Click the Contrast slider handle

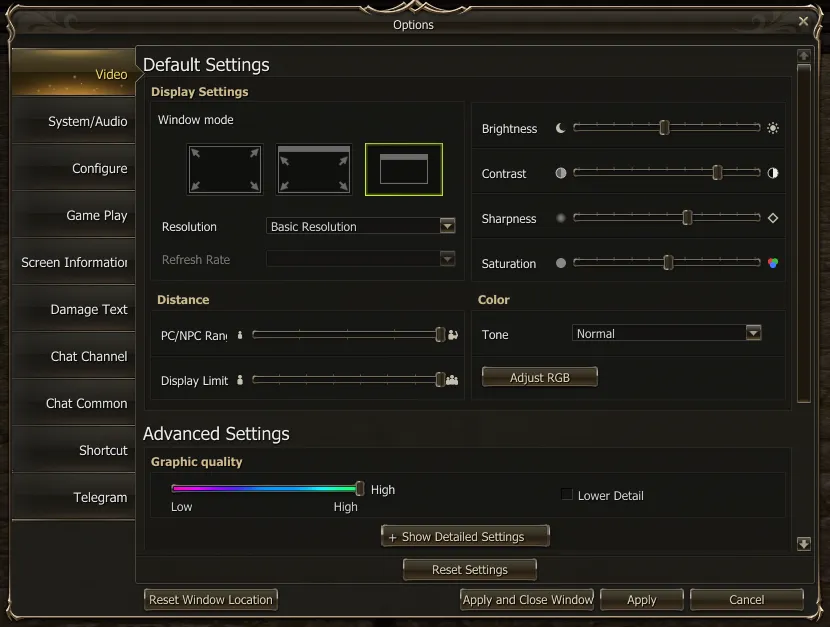pyautogui.click(x=717, y=172)
